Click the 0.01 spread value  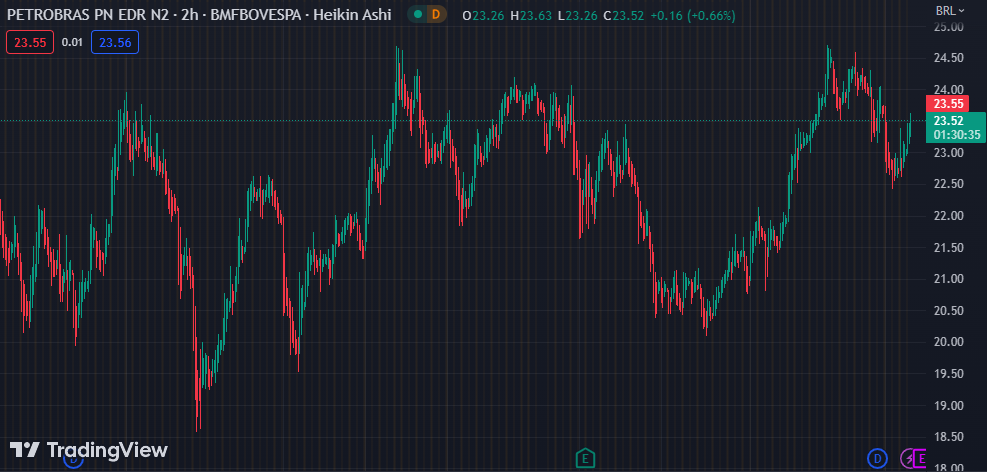coord(72,43)
